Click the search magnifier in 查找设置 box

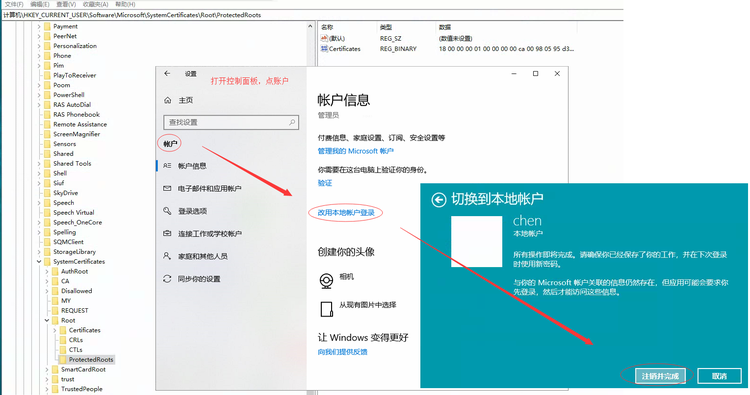[292, 122]
